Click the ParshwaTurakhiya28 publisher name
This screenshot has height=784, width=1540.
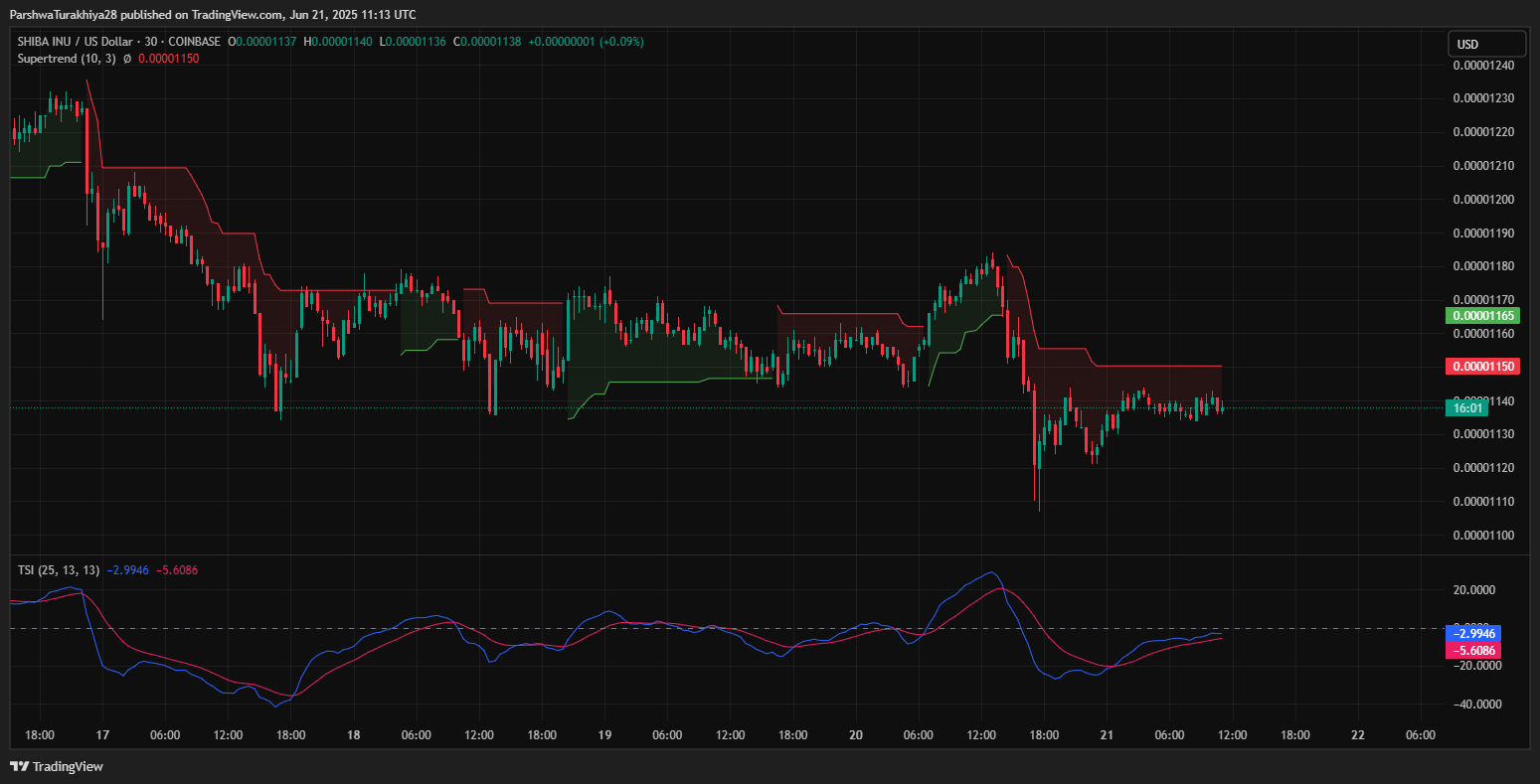64,14
